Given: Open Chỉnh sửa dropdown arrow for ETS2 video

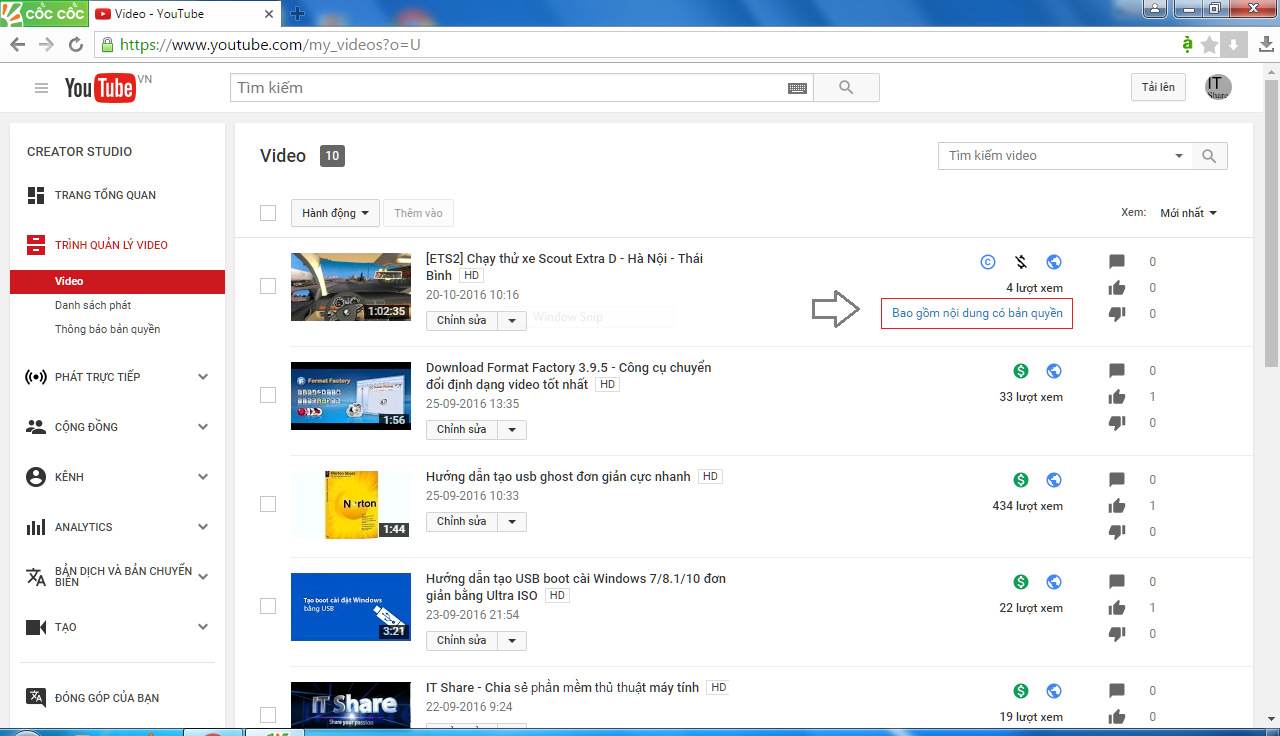Looking at the screenshot, I should pyautogui.click(x=512, y=321).
